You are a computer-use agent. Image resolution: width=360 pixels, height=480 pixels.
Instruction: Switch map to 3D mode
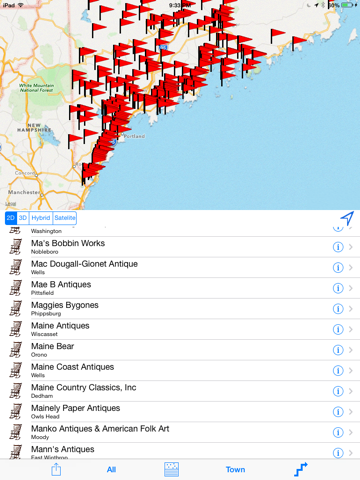23,218
